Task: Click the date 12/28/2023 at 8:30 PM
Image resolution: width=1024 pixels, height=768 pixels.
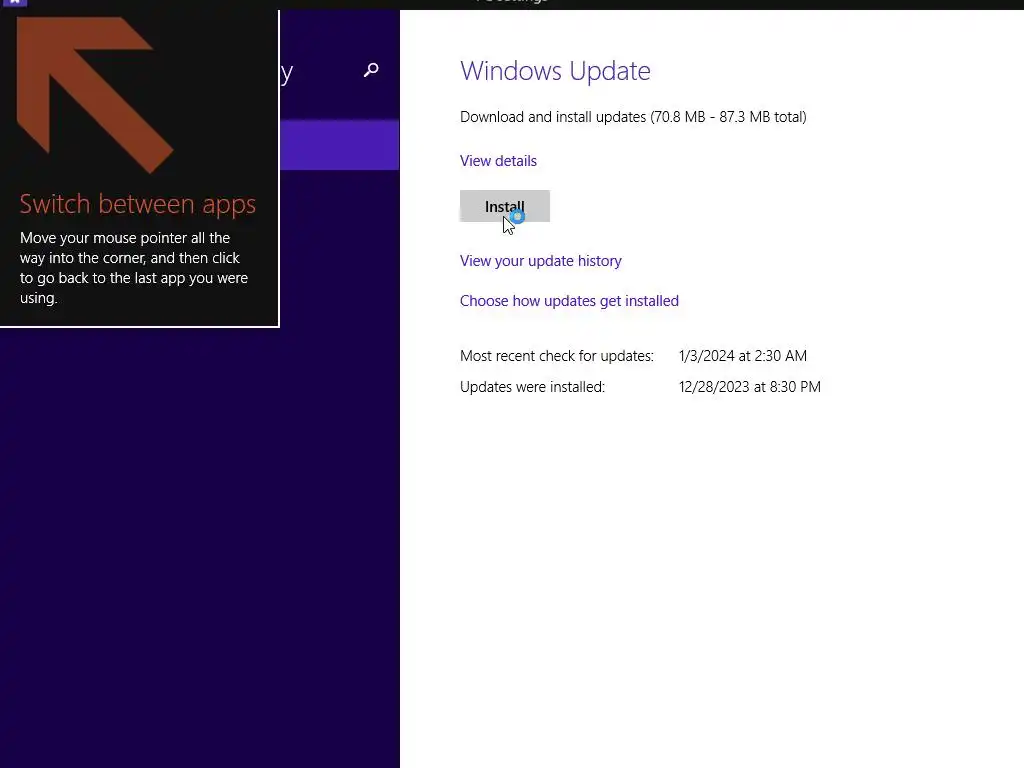Action: pos(750,387)
